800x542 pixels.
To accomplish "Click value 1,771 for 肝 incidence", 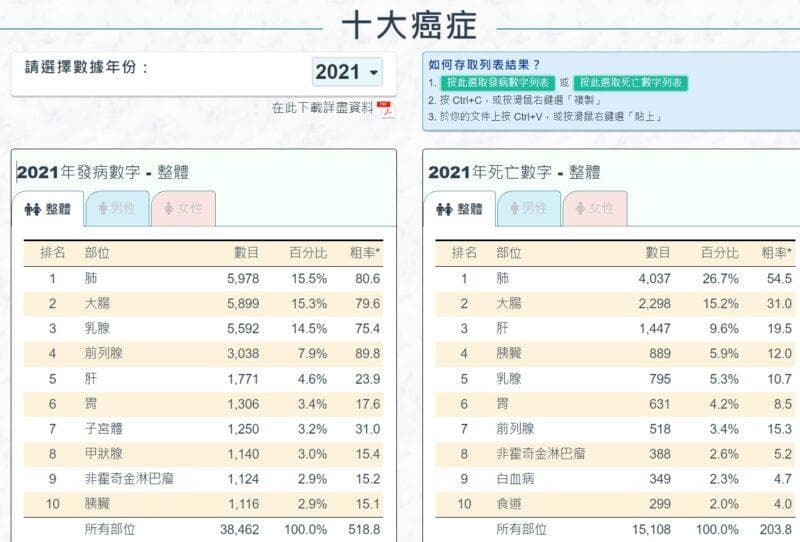I will (243, 379).
